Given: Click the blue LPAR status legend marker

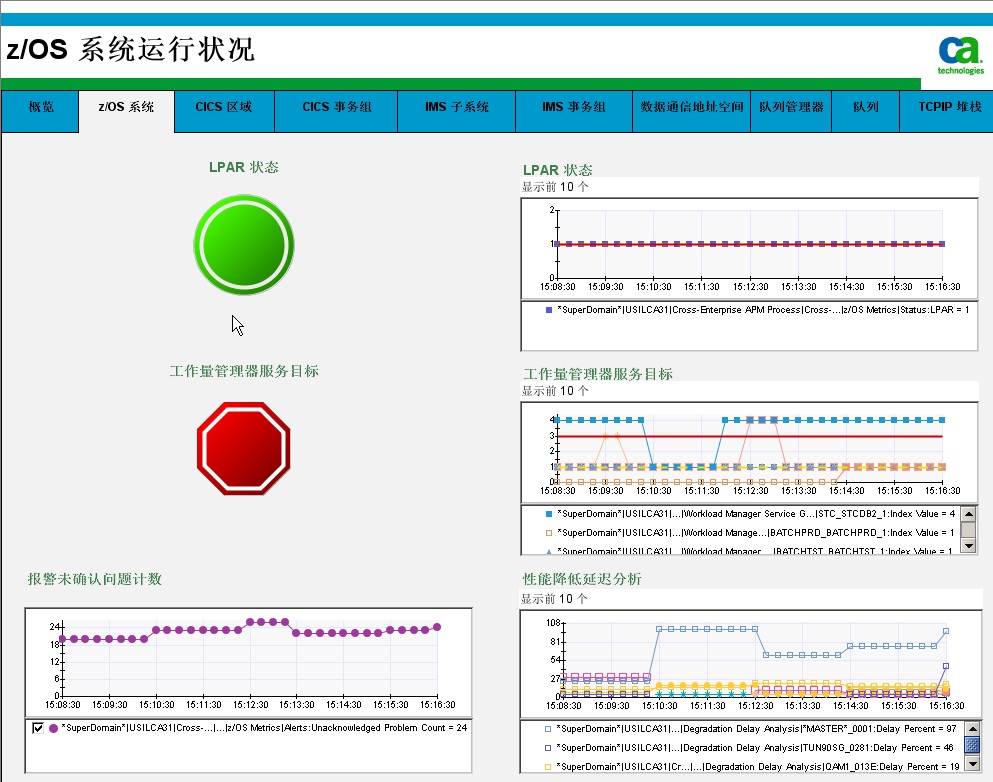Looking at the screenshot, I should (x=549, y=310).
